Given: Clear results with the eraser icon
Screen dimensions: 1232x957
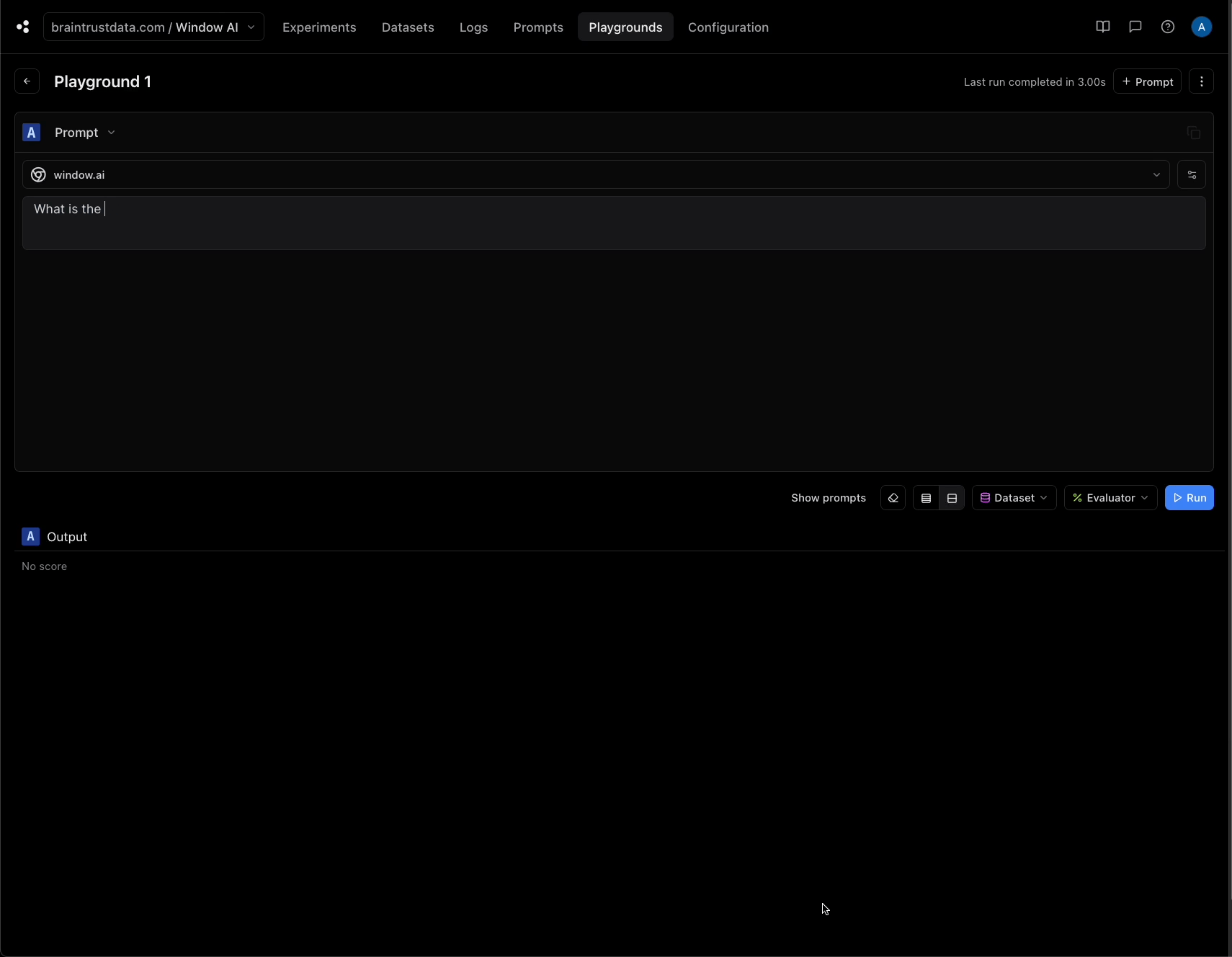Looking at the screenshot, I should 893,498.
